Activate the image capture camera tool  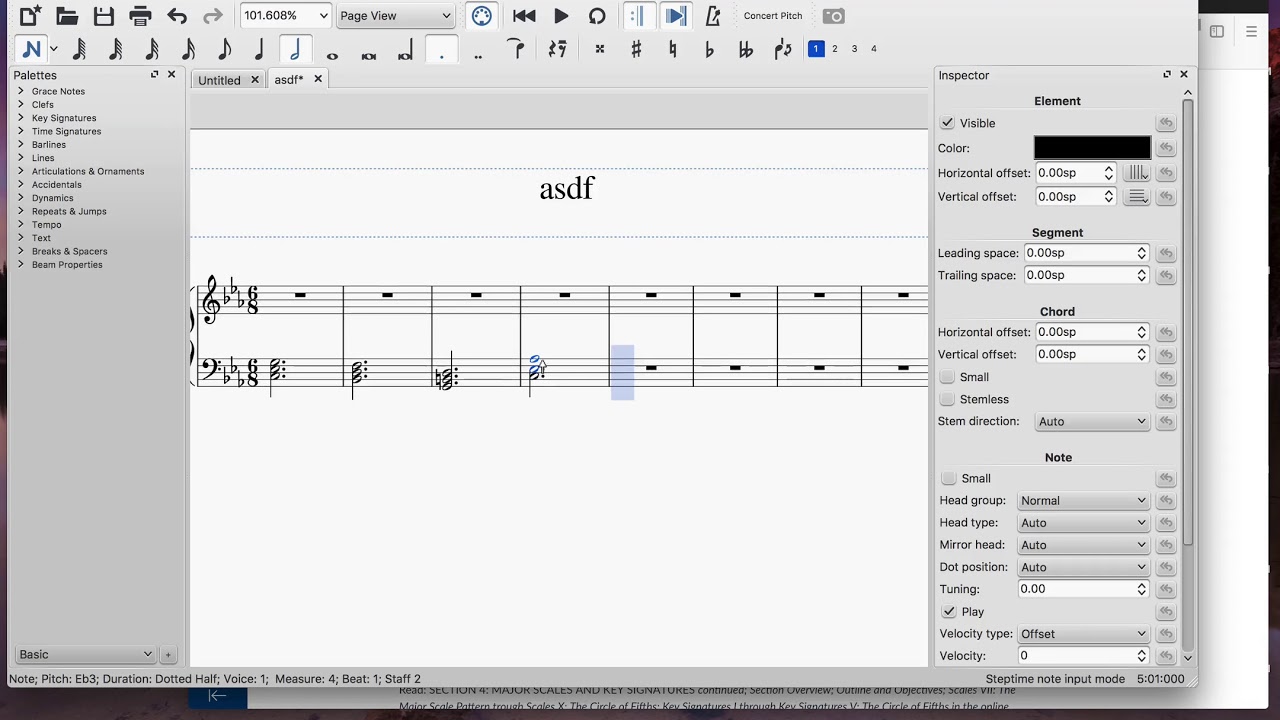tap(833, 16)
